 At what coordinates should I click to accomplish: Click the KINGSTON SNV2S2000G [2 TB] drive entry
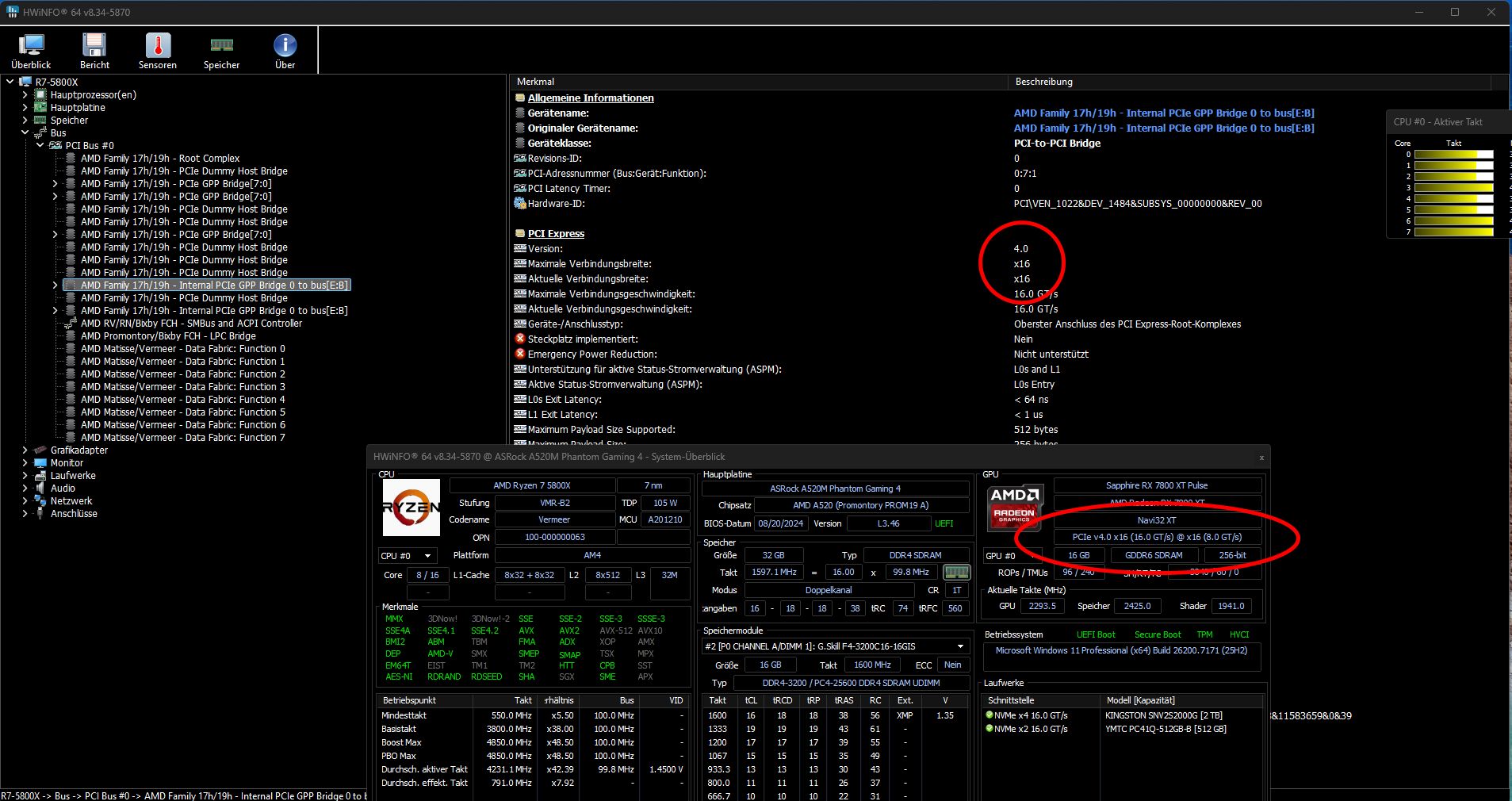click(1164, 715)
